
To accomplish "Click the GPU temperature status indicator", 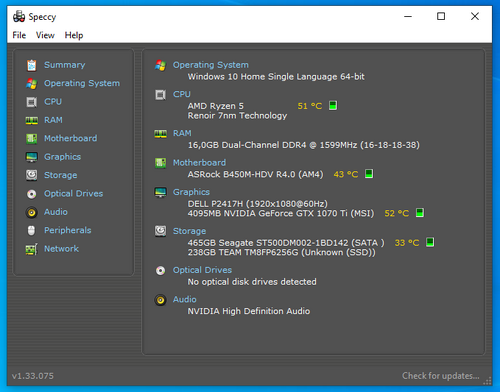I will click(x=420, y=213).
